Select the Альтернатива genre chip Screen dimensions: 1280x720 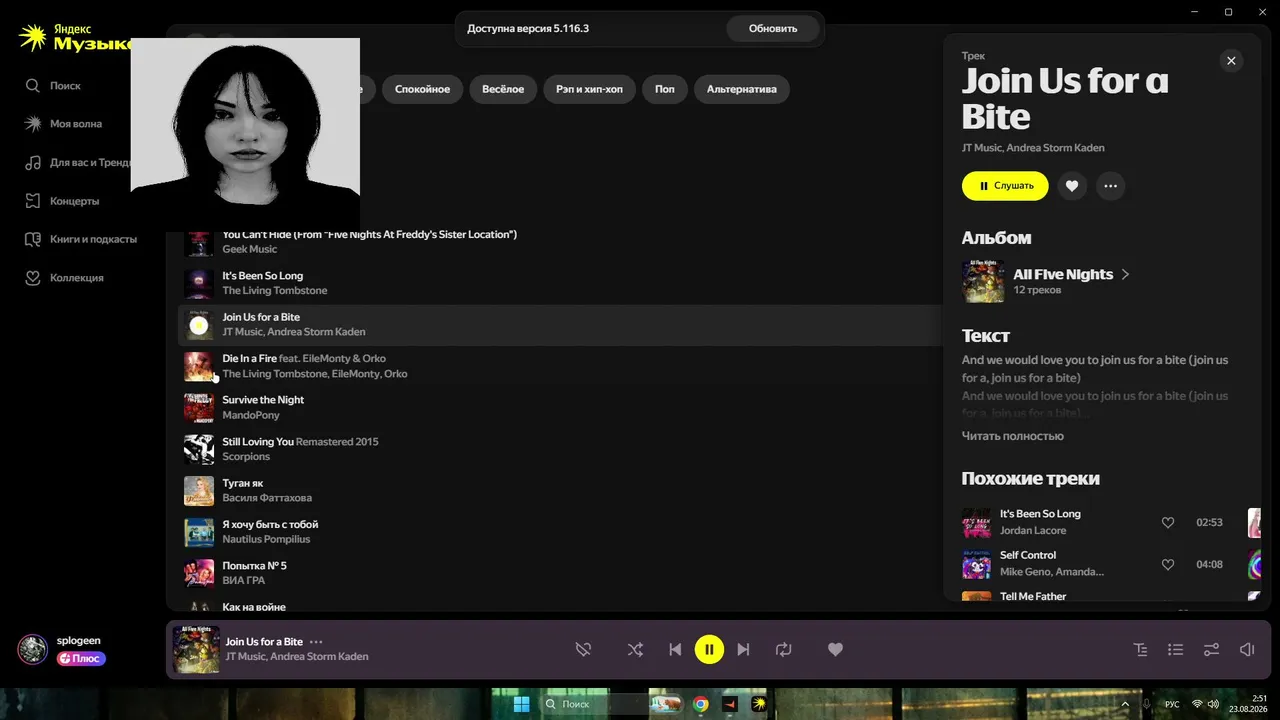(742, 89)
